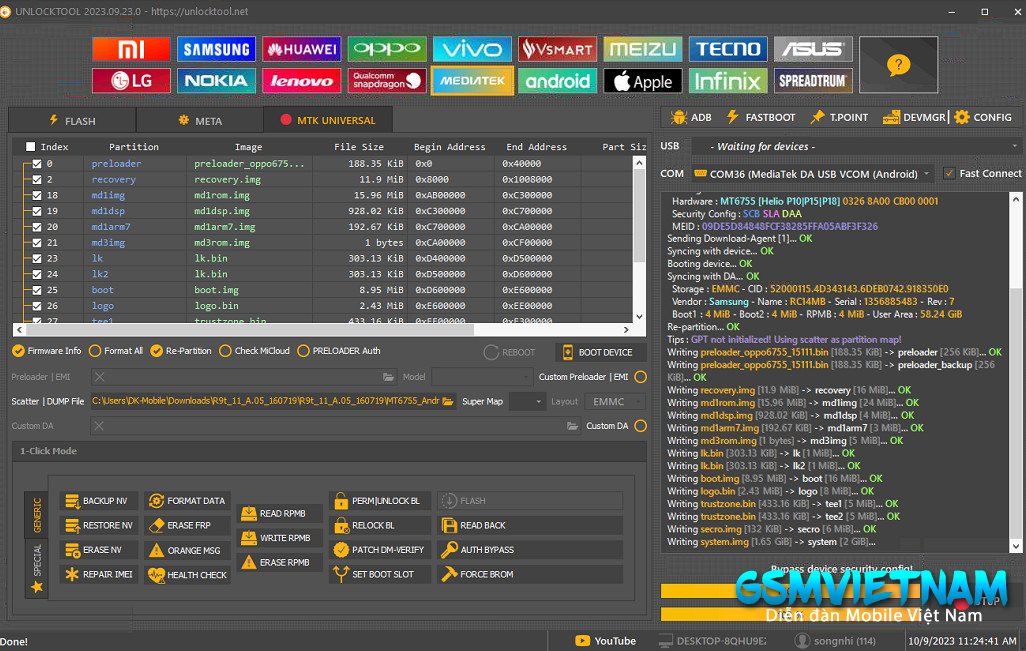Screen dimensions: 1026x651
Task: Uncheck the preloader partition row
Action: tap(37, 164)
